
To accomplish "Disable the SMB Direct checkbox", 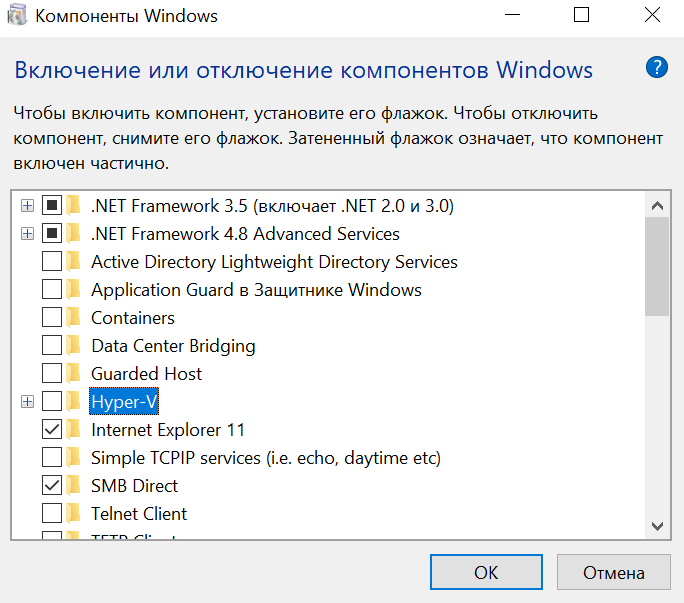I will 51,486.
